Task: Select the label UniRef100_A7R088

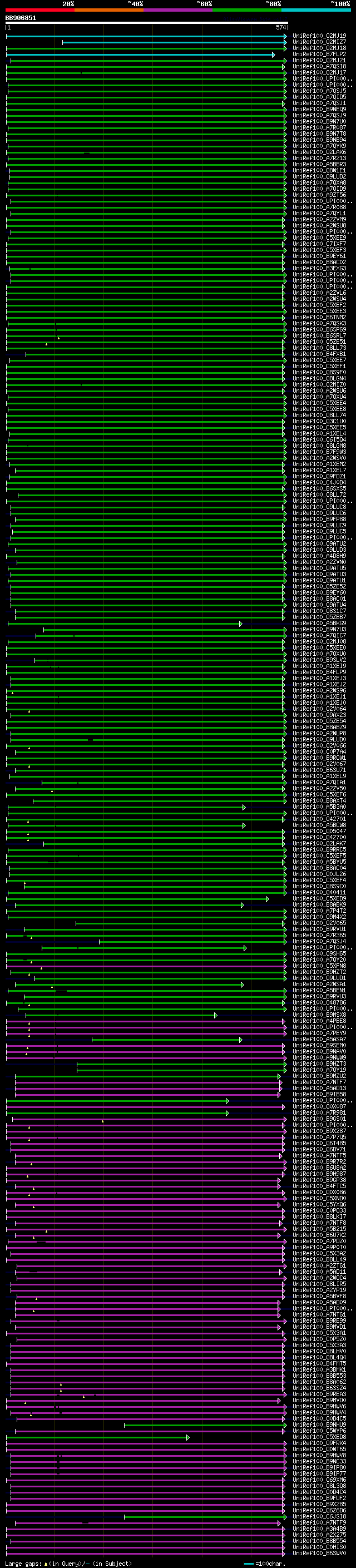Action: pyautogui.click(x=319, y=207)
